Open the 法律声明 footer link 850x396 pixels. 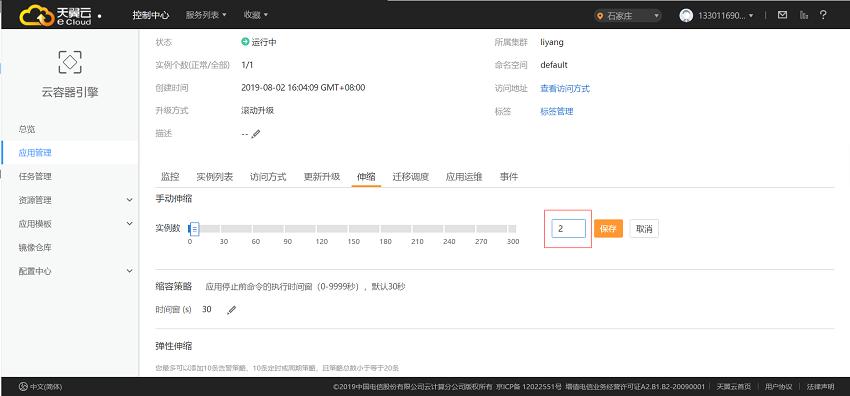[820, 387]
